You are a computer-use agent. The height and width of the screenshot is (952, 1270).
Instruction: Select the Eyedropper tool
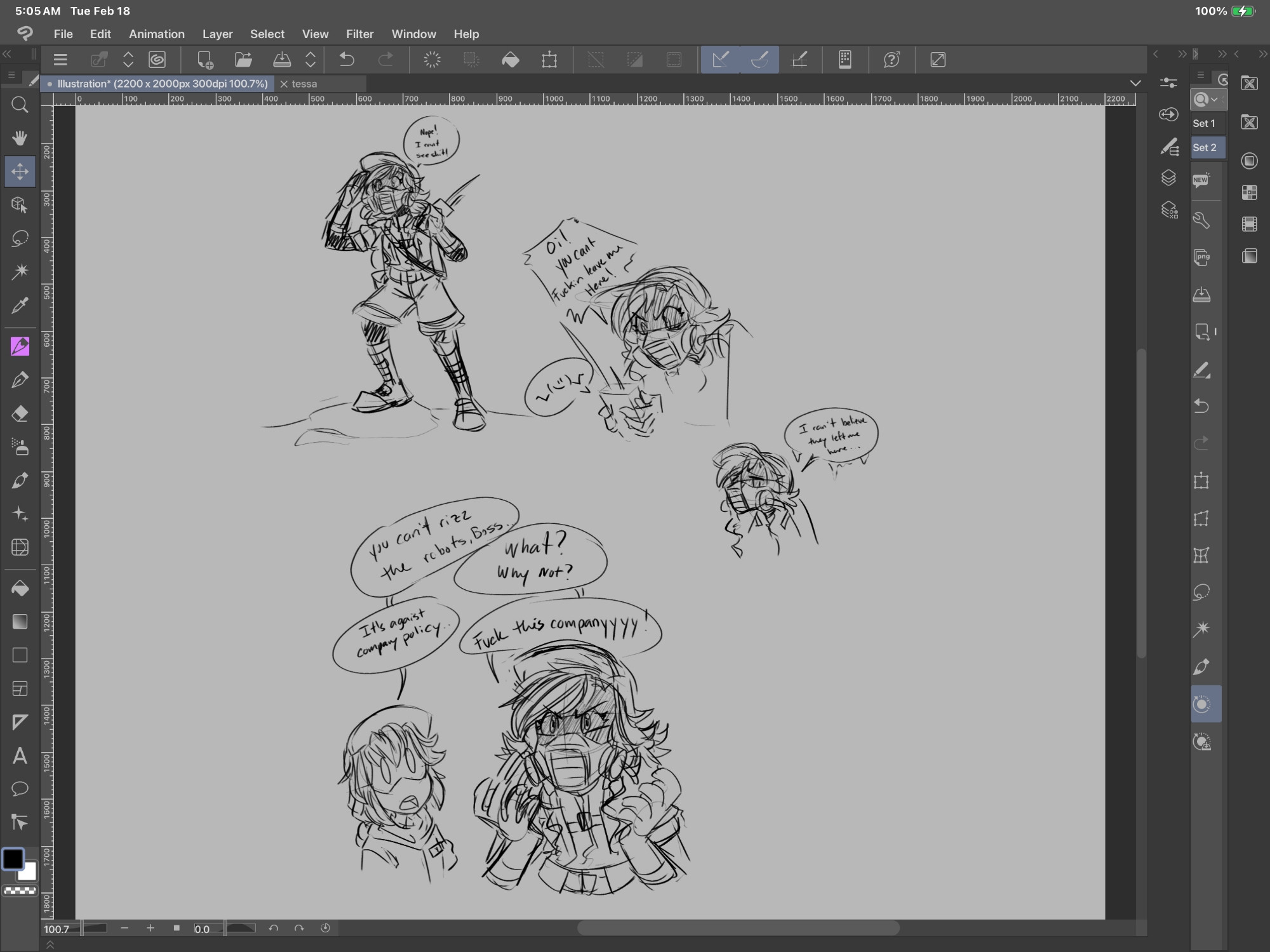tap(20, 305)
